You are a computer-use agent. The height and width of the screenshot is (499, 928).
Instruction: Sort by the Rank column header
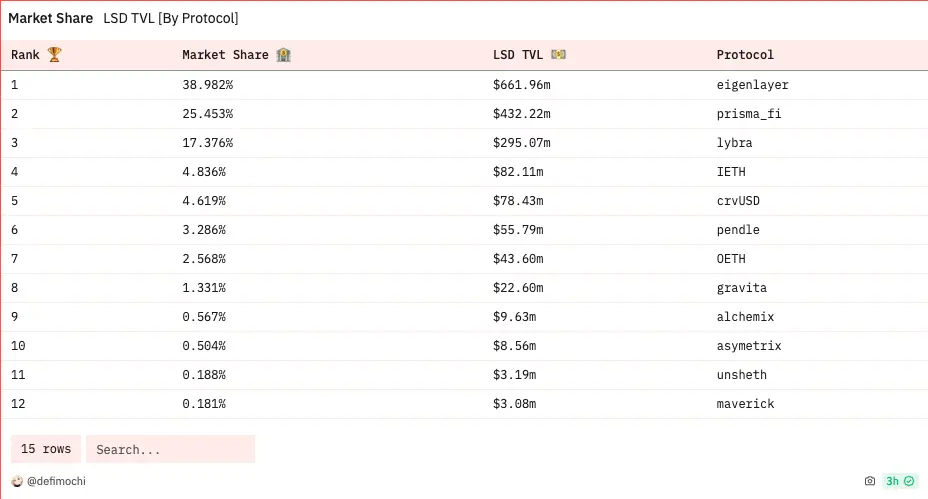[x=25, y=54]
